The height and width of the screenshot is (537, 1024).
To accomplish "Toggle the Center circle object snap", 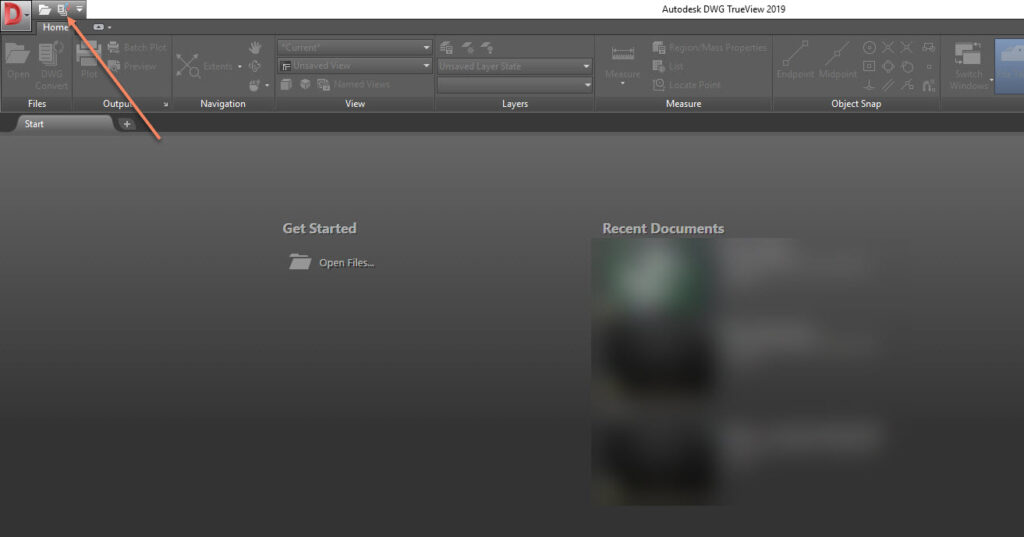I will point(869,47).
